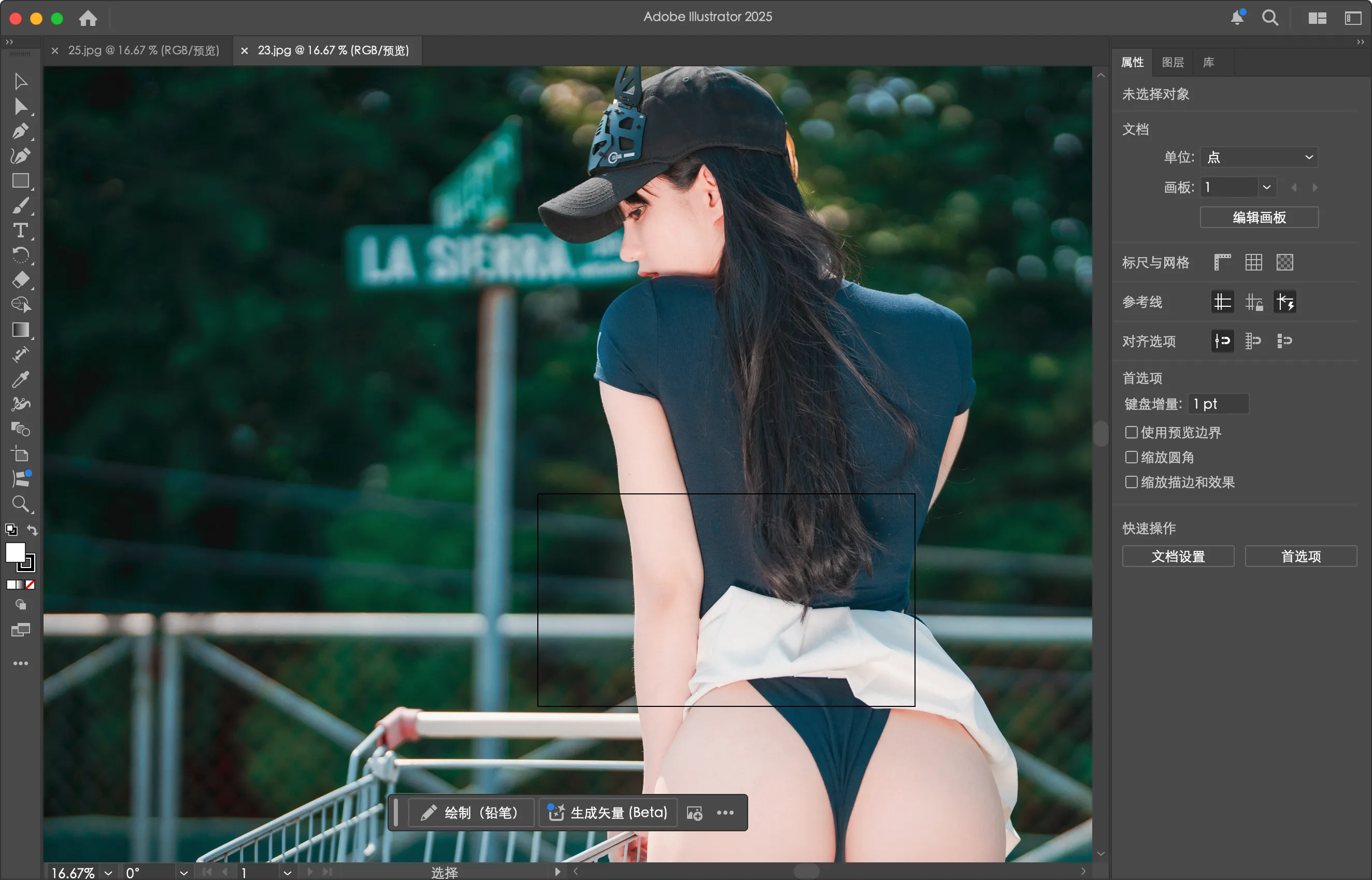Toggle snap to point option
The width and height of the screenshot is (1372, 880).
[x=1222, y=341]
